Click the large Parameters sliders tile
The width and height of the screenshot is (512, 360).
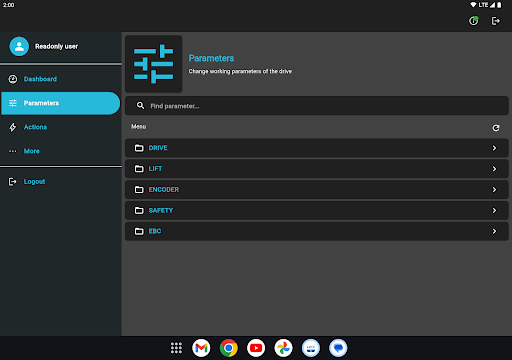point(154,64)
